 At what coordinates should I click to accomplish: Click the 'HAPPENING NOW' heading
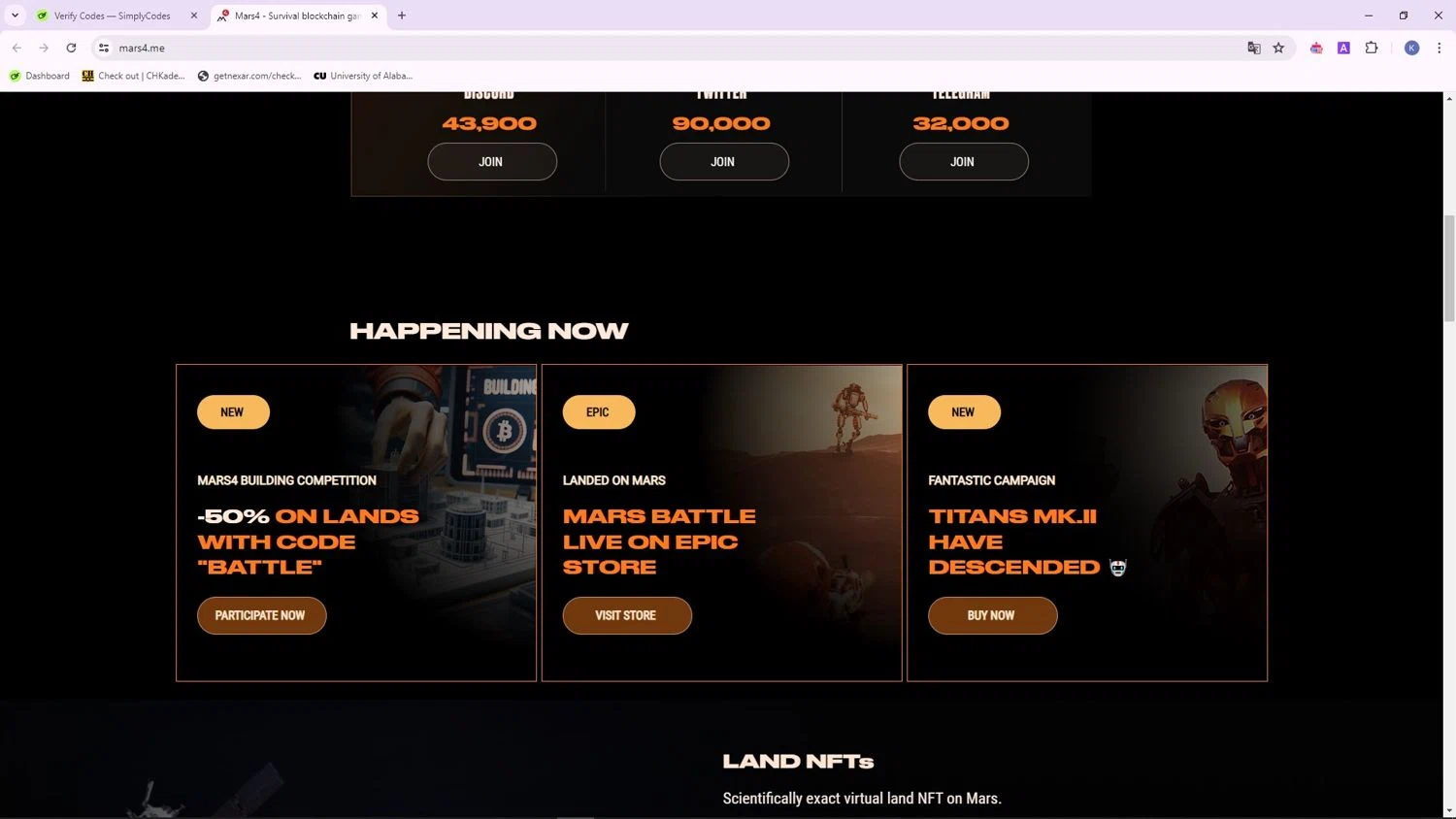[x=489, y=331]
